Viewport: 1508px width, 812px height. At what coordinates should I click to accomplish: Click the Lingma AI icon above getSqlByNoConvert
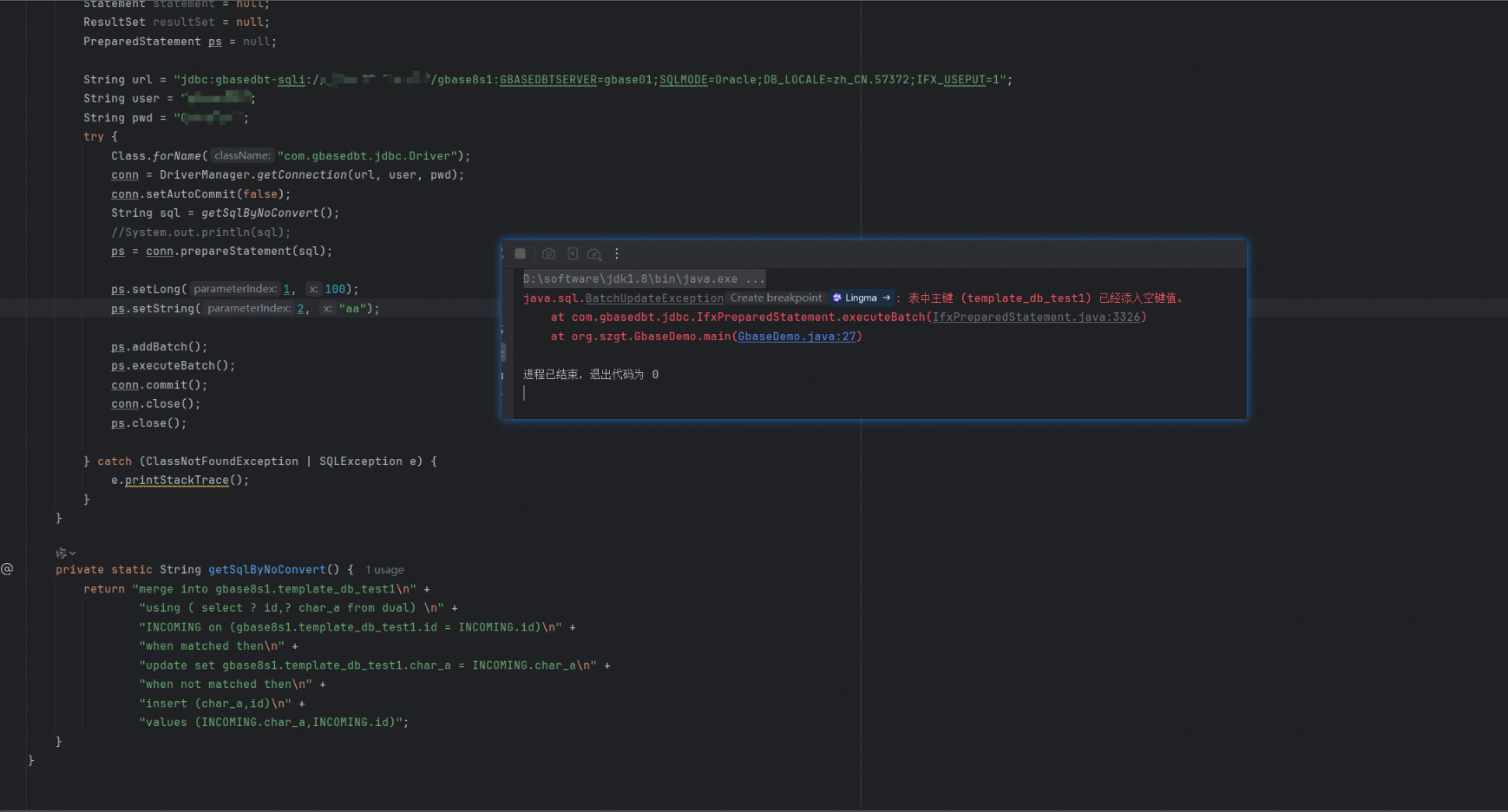pos(60,553)
